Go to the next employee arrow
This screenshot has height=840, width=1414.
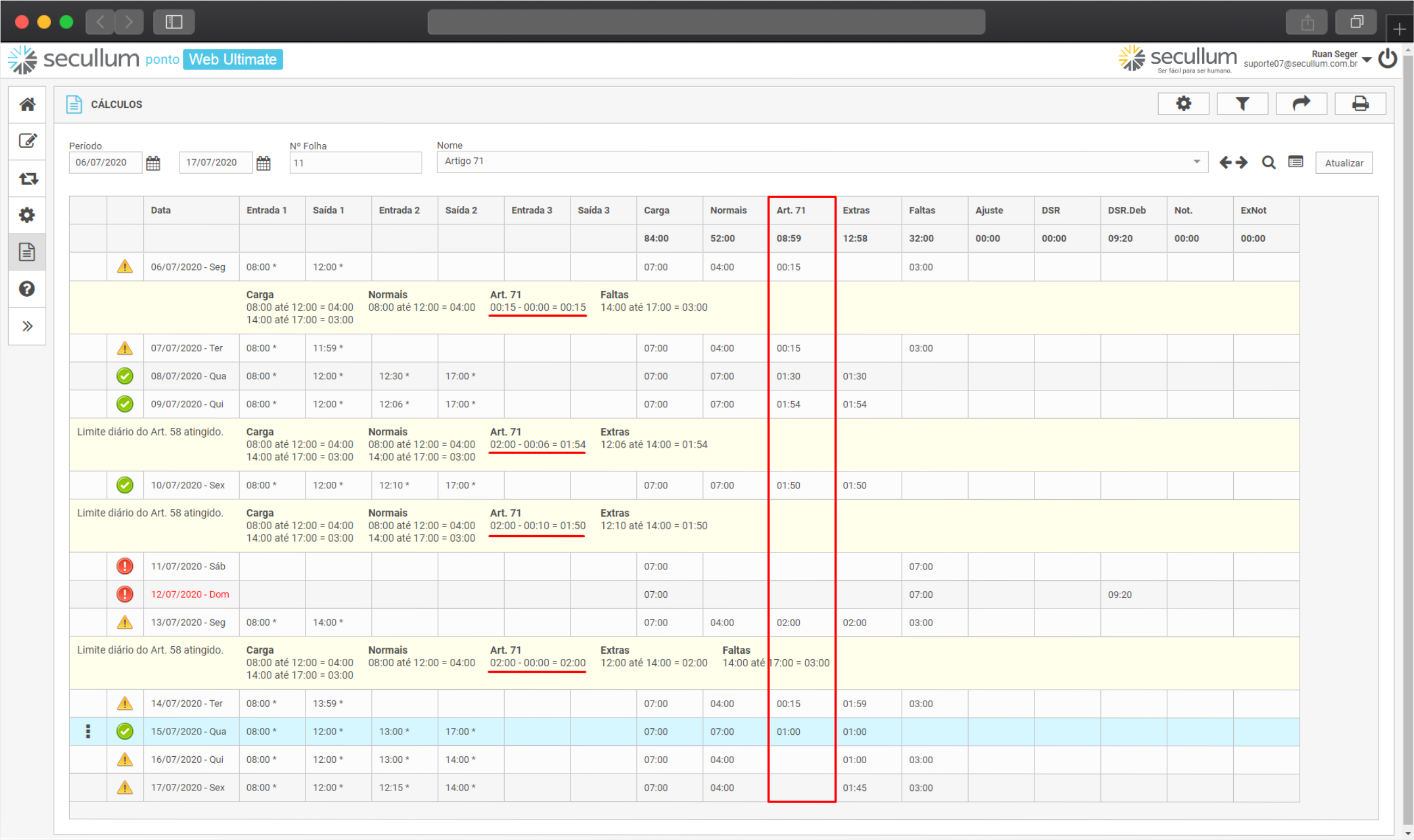tap(1241, 163)
